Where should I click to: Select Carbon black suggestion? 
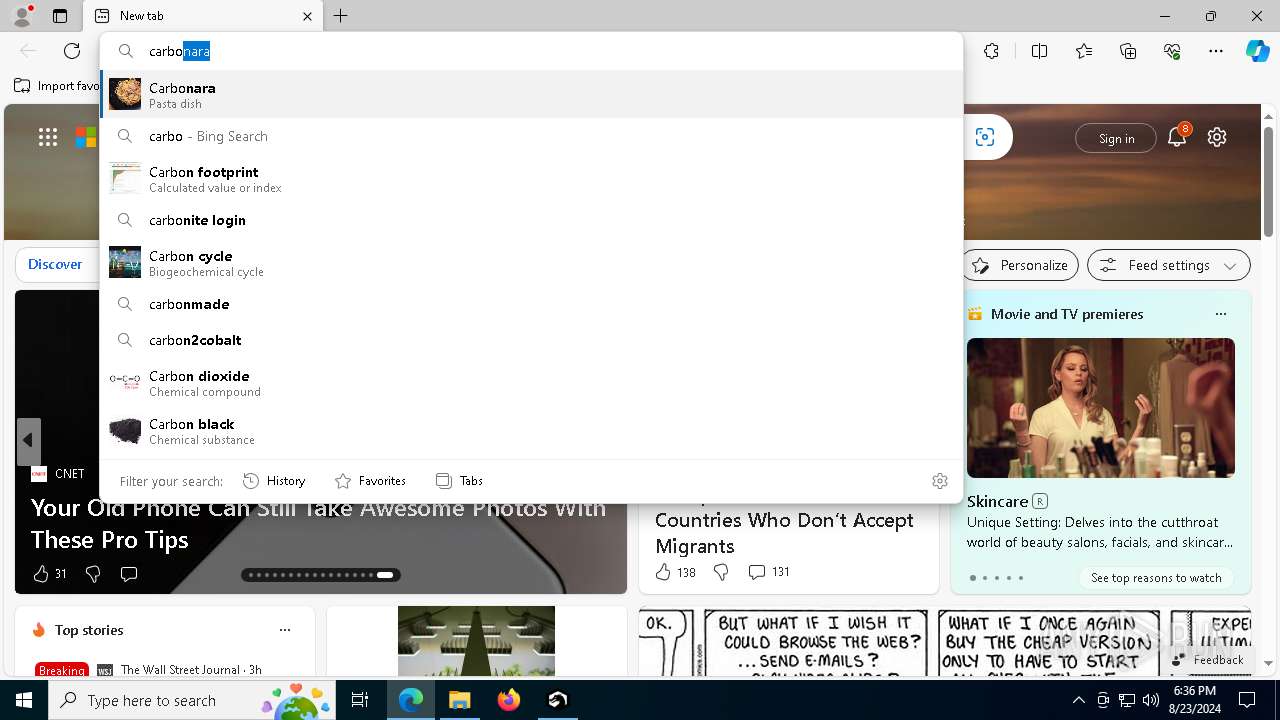[531, 431]
